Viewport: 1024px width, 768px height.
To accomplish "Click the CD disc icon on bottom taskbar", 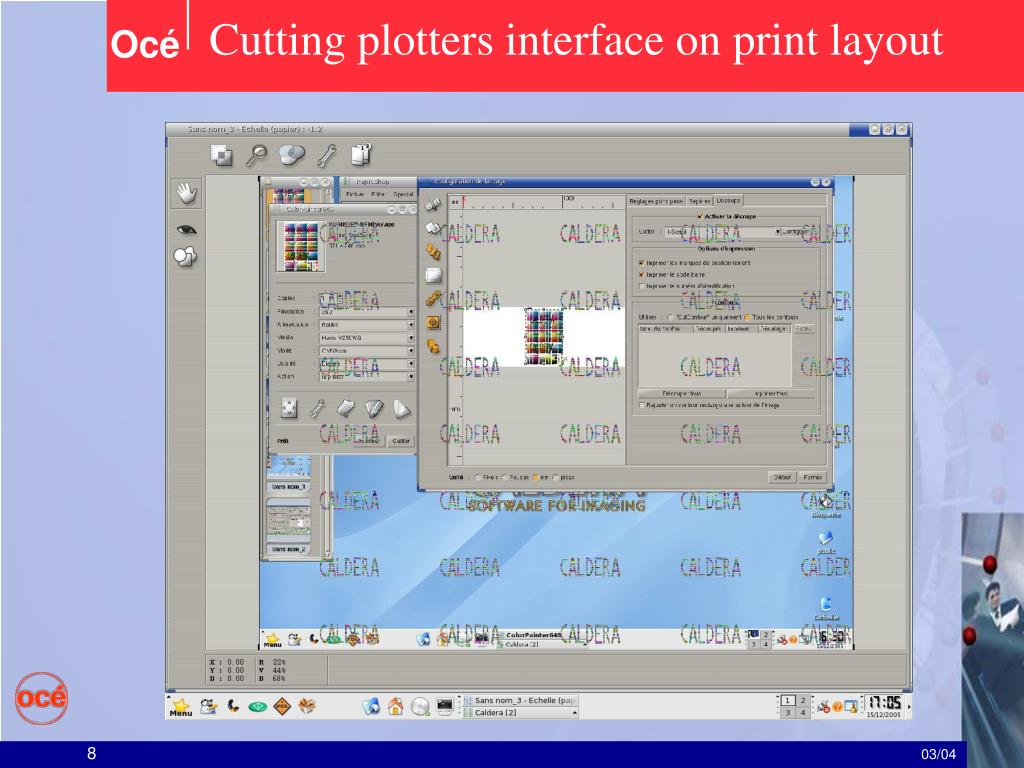I will point(421,707).
